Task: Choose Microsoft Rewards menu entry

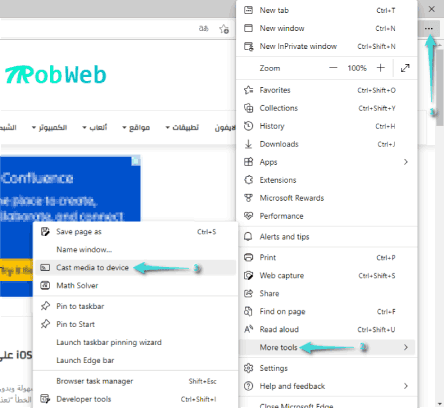Action: tap(327, 198)
